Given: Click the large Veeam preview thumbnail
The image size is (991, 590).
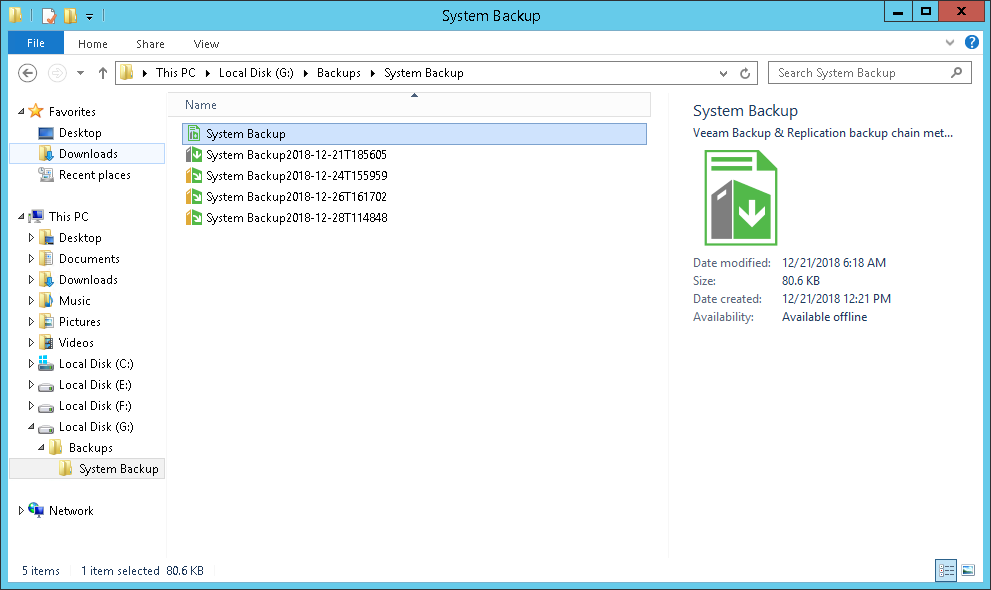Looking at the screenshot, I should (741, 198).
